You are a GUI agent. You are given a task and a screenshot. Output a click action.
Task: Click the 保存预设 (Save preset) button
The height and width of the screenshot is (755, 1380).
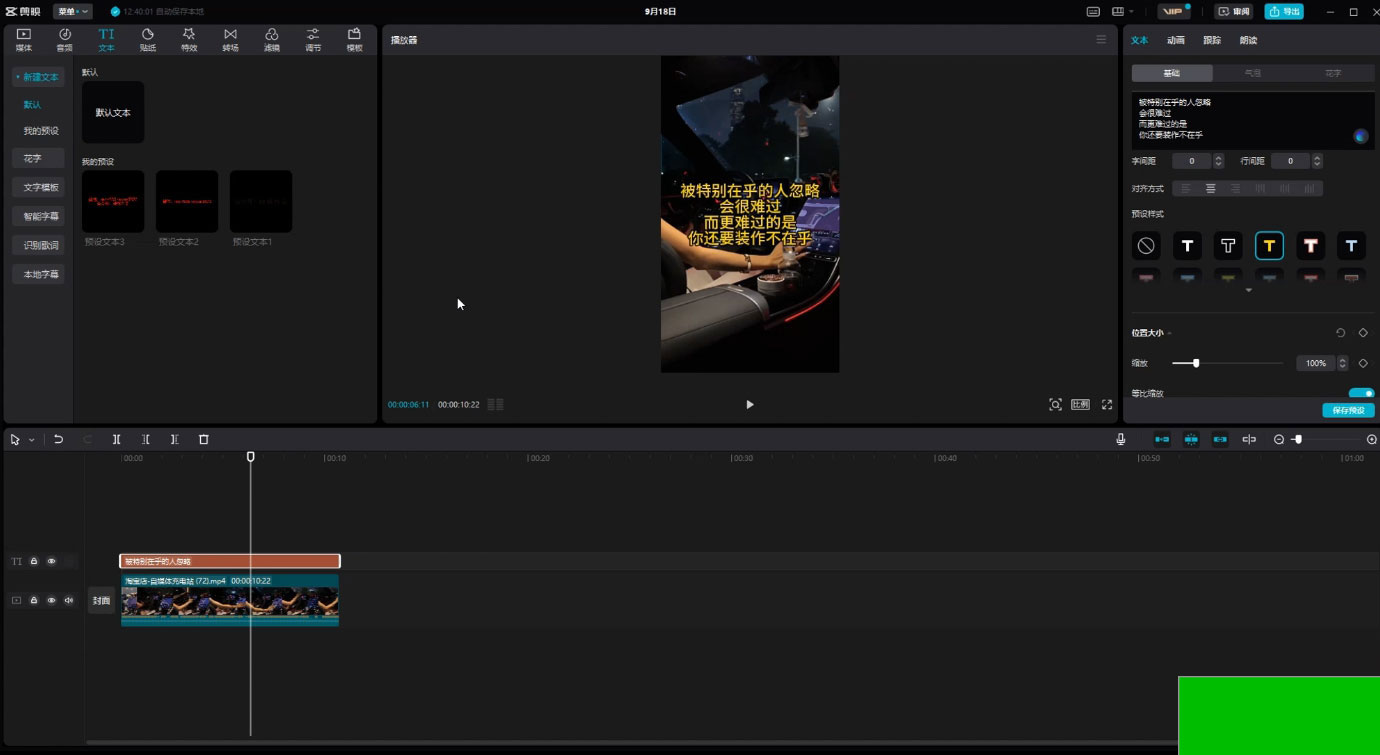coord(1348,410)
